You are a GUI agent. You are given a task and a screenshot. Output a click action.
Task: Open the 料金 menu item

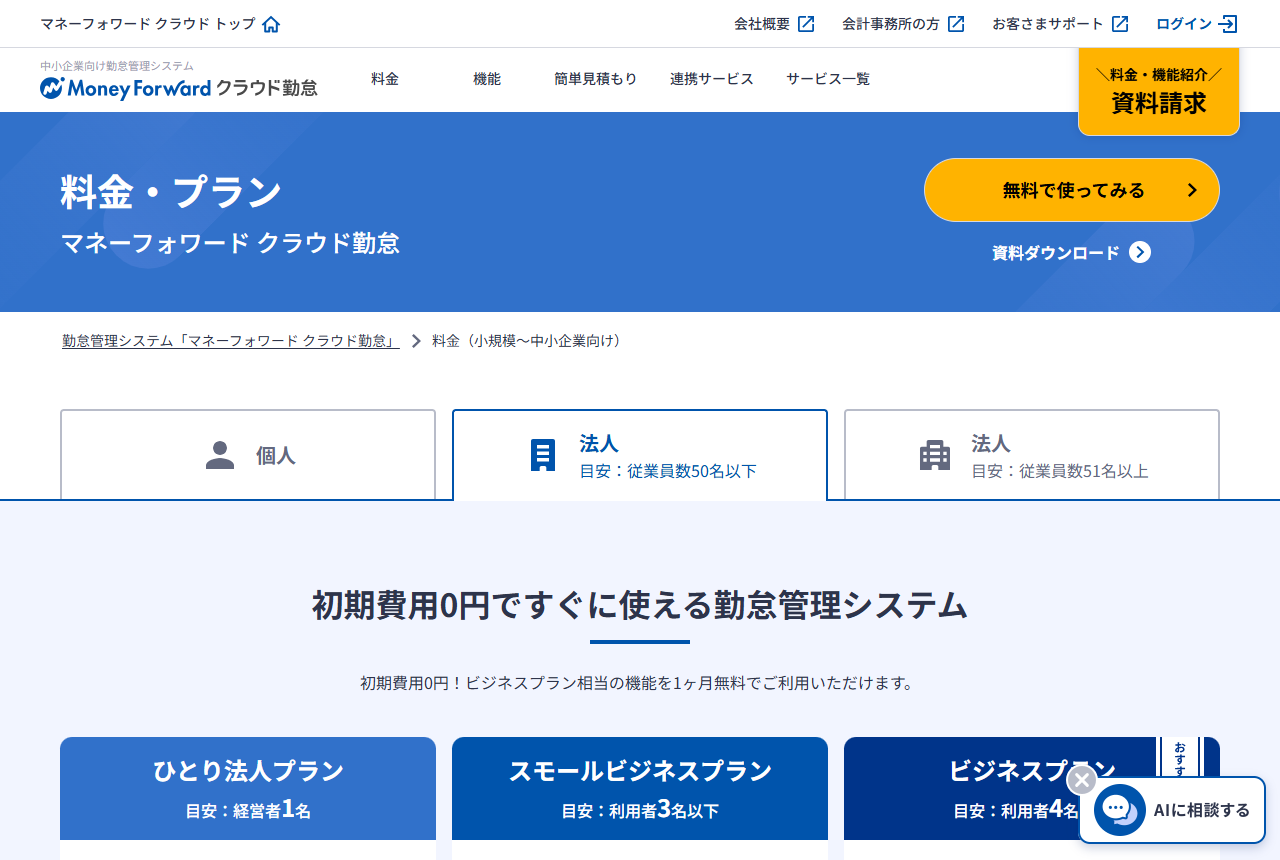(x=385, y=79)
